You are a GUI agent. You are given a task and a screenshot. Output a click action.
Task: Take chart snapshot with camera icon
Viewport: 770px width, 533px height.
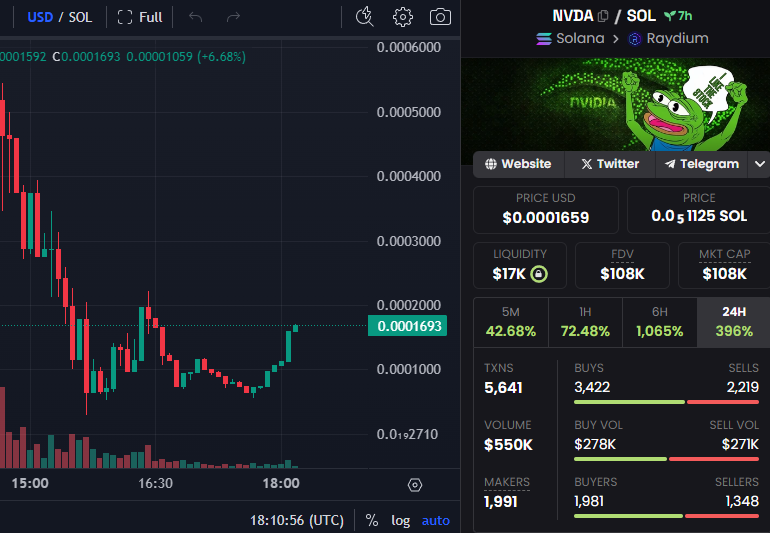(440, 17)
